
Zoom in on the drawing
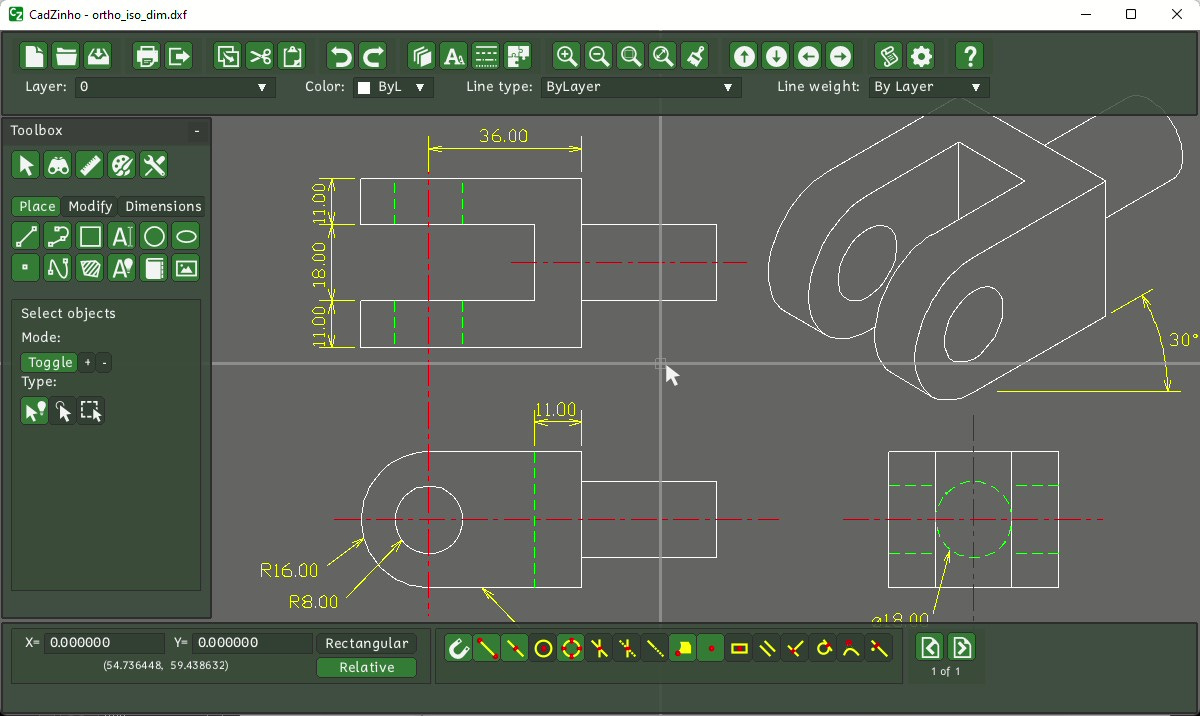[567, 56]
